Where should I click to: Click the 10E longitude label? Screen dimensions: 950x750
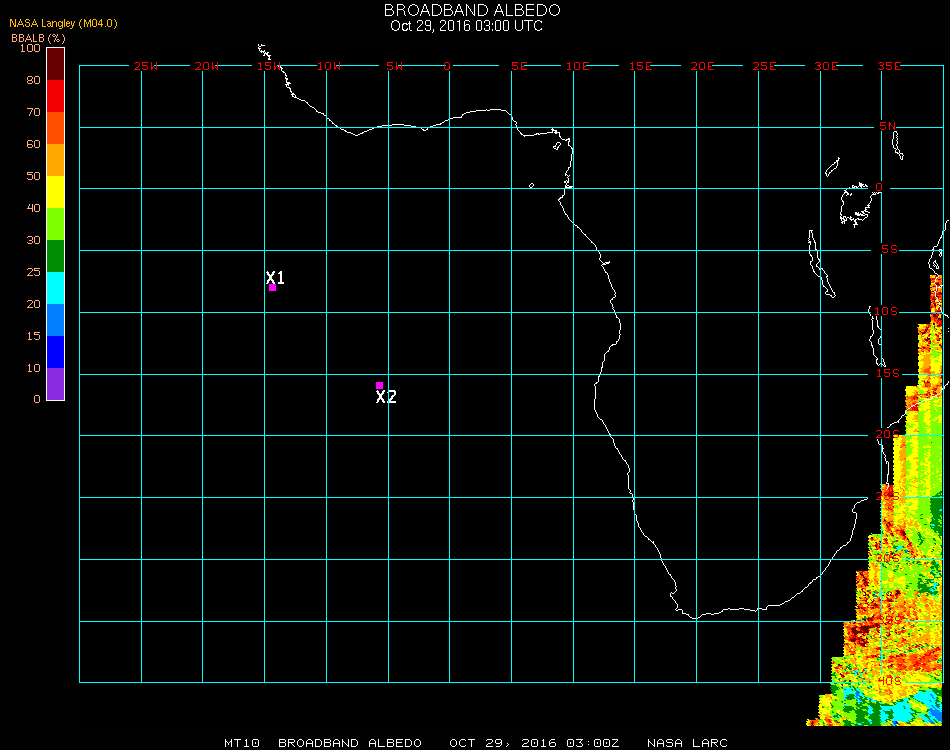point(577,66)
